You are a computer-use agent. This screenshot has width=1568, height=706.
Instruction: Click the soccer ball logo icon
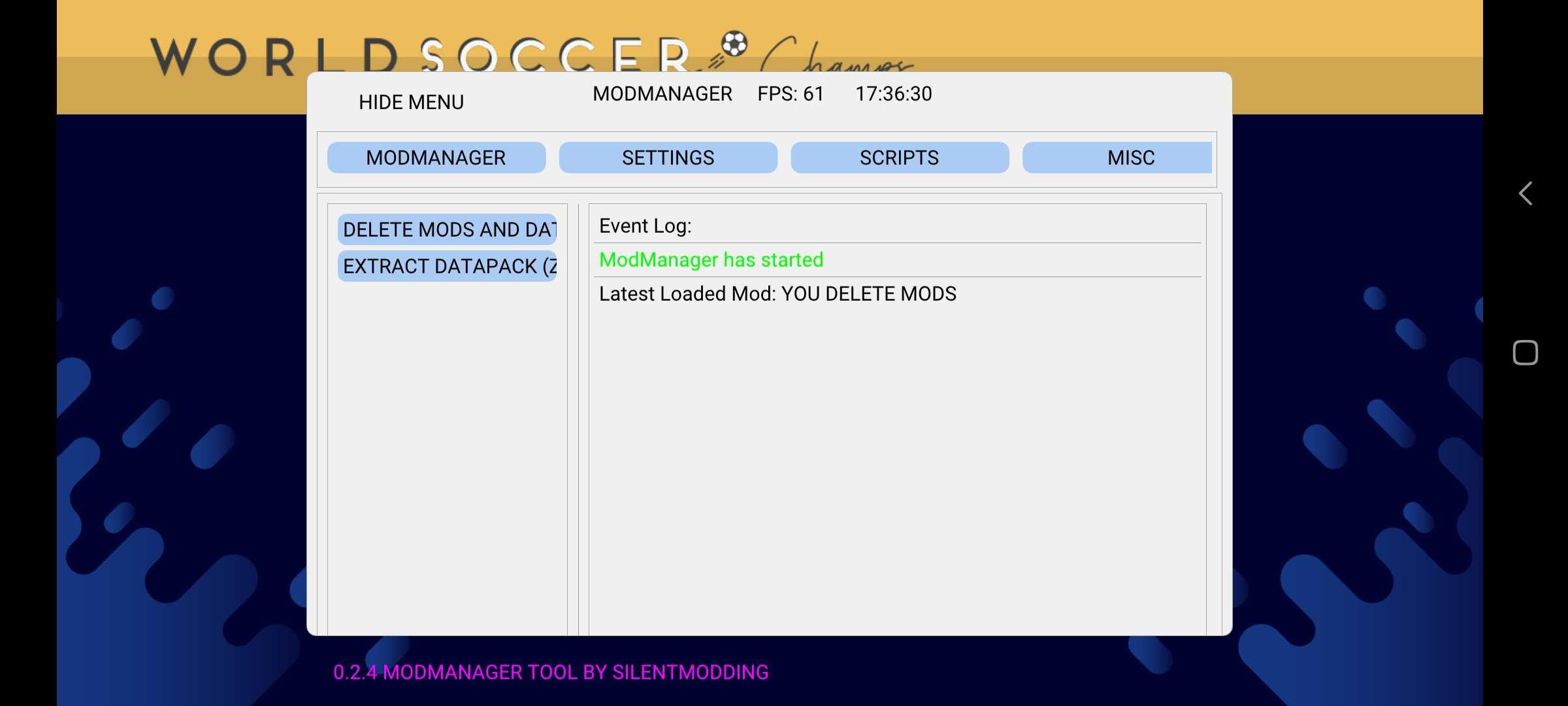coord(734,44)
